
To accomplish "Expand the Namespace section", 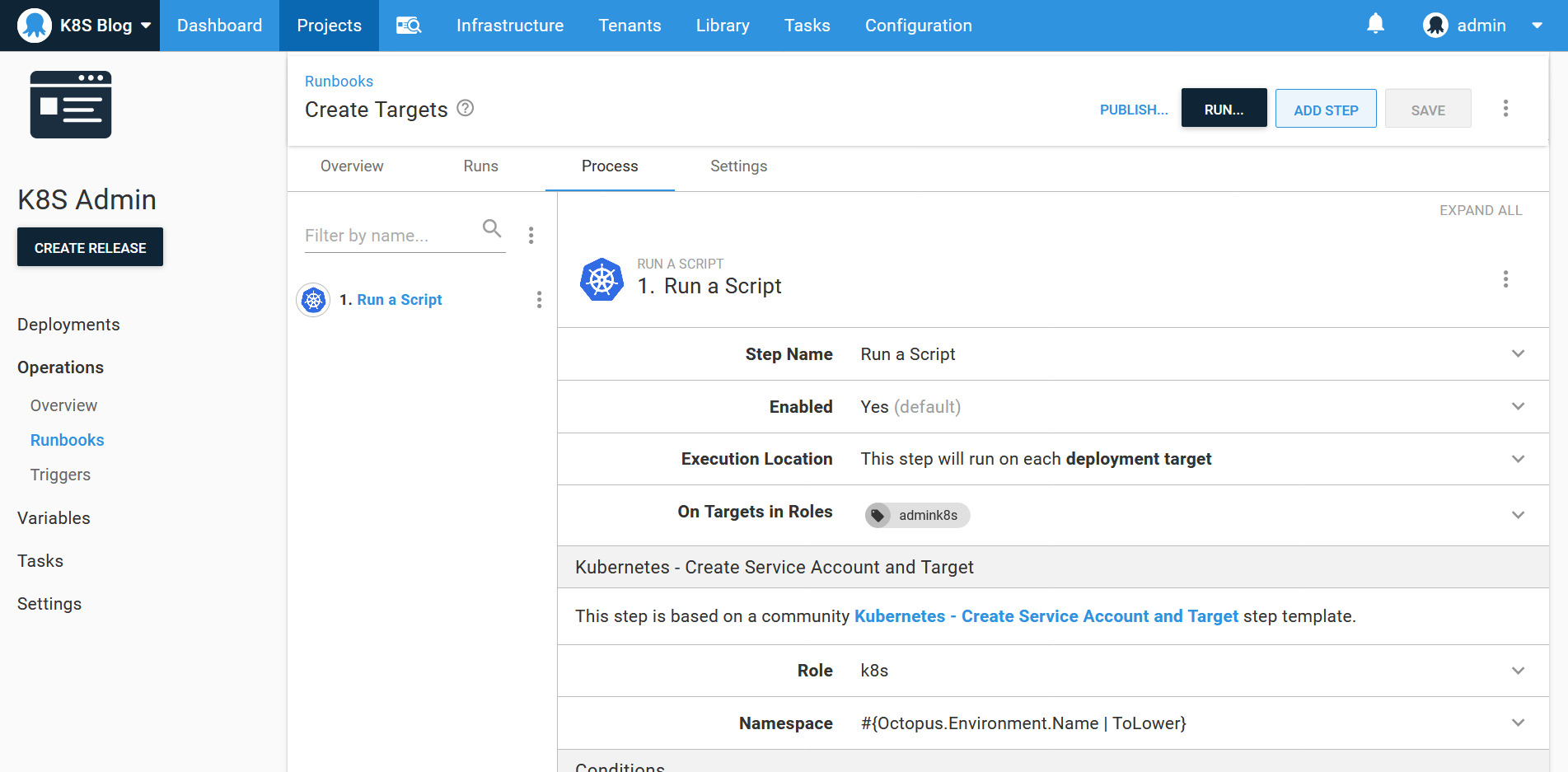I will pyautogui.click(x=1518, y=723).
